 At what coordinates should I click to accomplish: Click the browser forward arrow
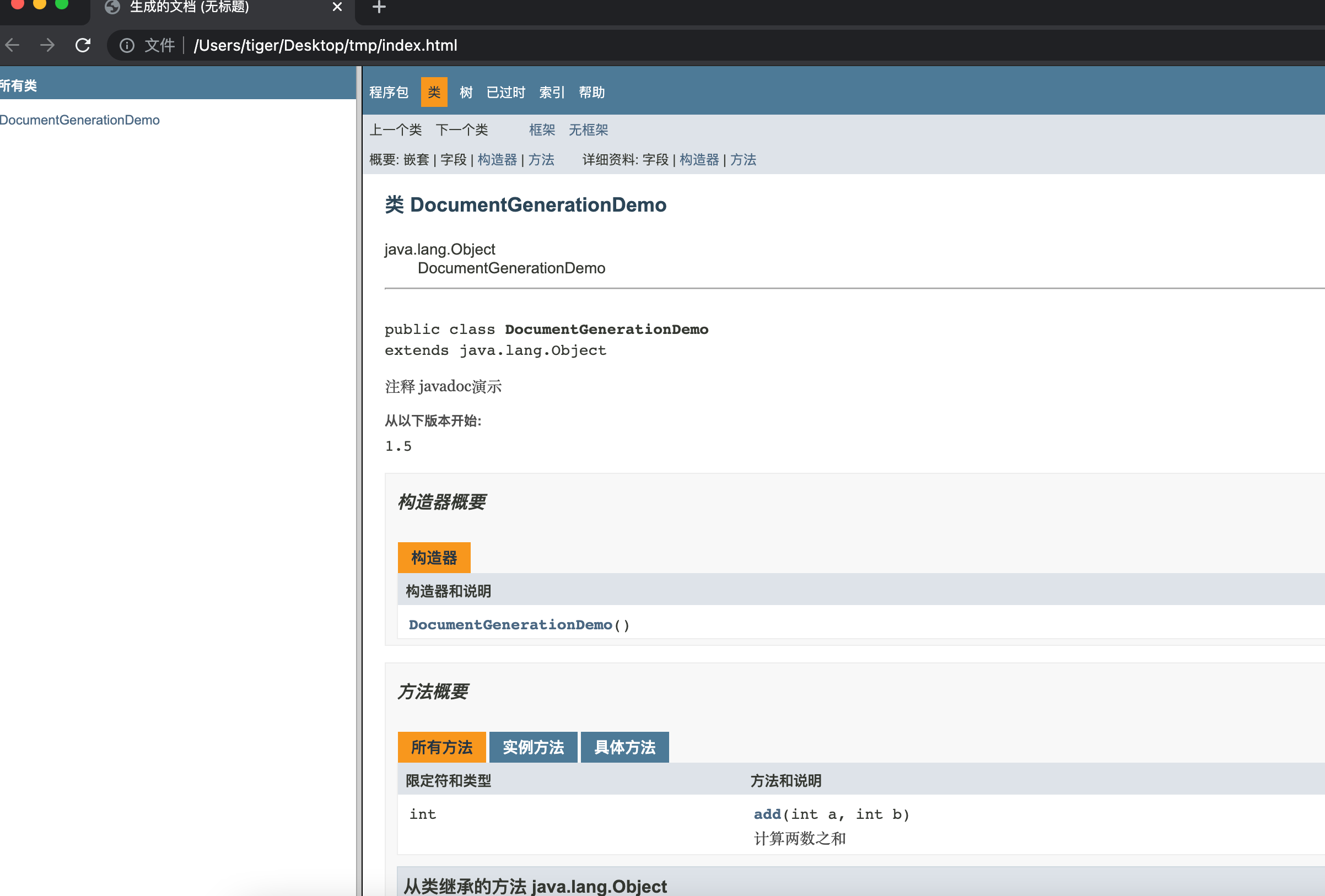click(47, 45)
